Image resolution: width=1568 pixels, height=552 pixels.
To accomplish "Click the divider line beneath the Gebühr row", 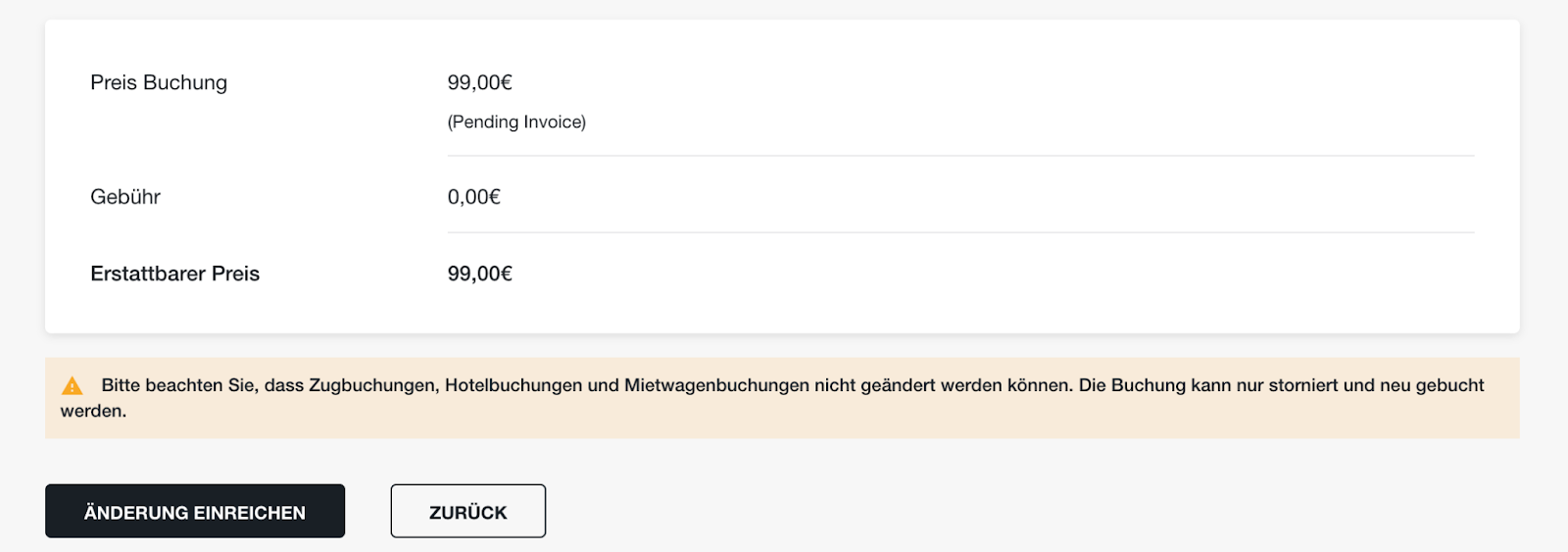I will tap(960, 232).
